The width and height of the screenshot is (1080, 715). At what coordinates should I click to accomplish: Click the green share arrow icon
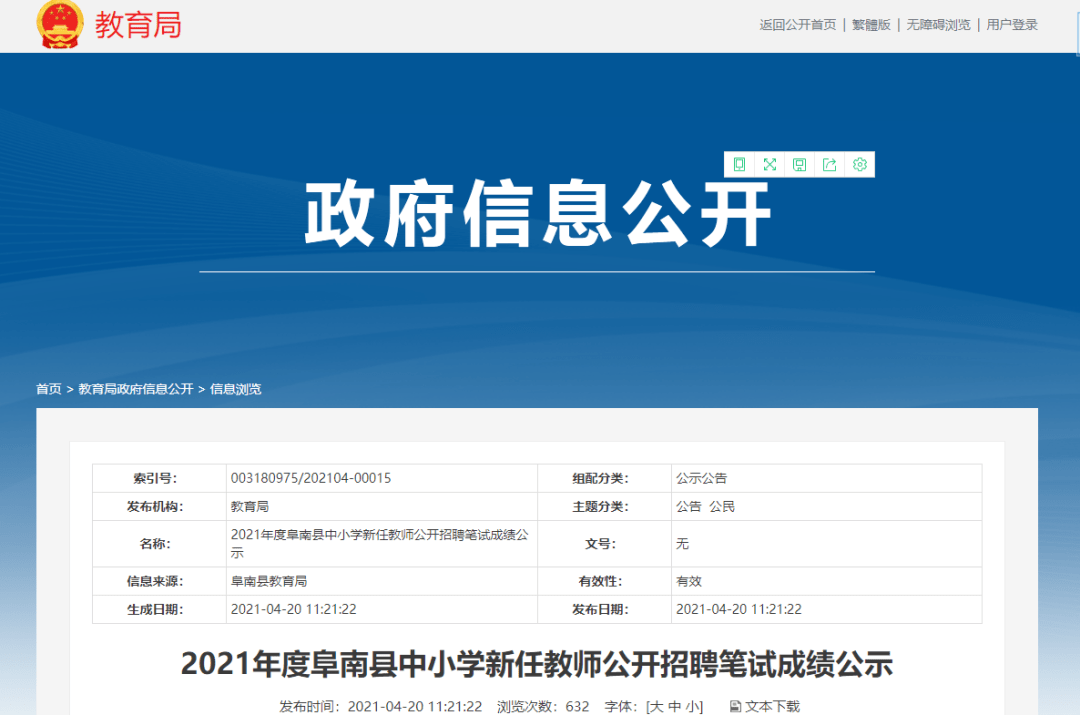[x=829, y=165]
